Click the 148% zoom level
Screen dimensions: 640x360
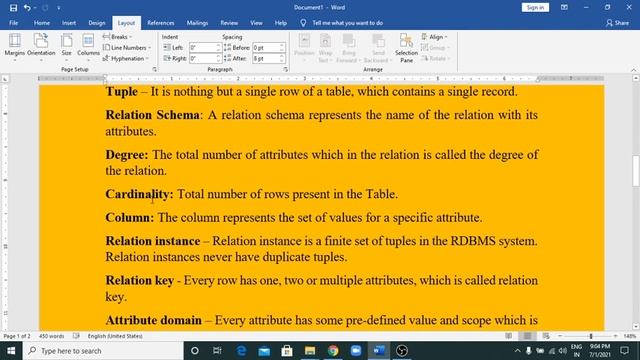[x=630, y=336]
